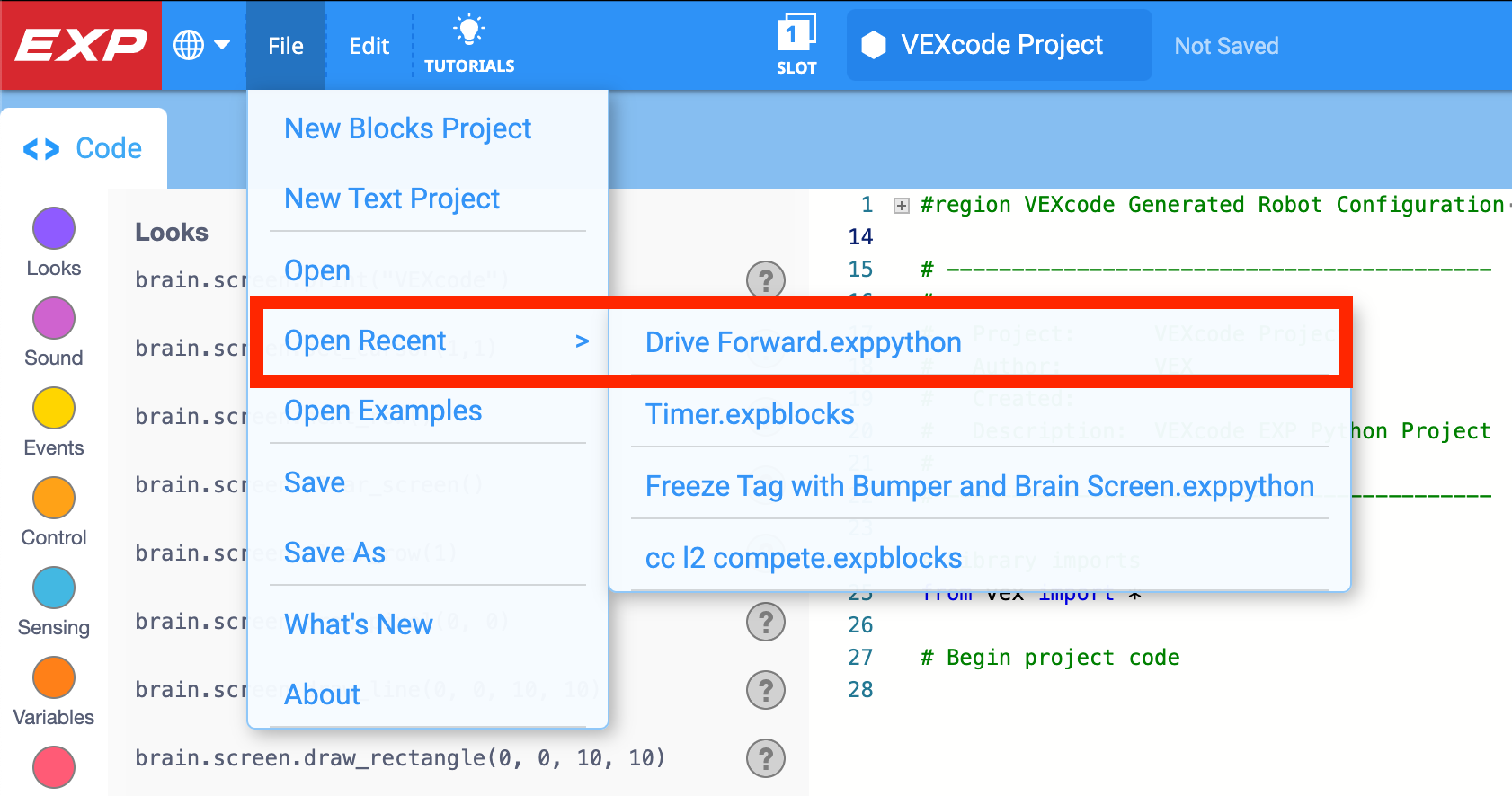The height and width of the screenshot is (796, 1512).
Task: Choose New Blocks Project from File menu
Action: (x=408, y=128)
